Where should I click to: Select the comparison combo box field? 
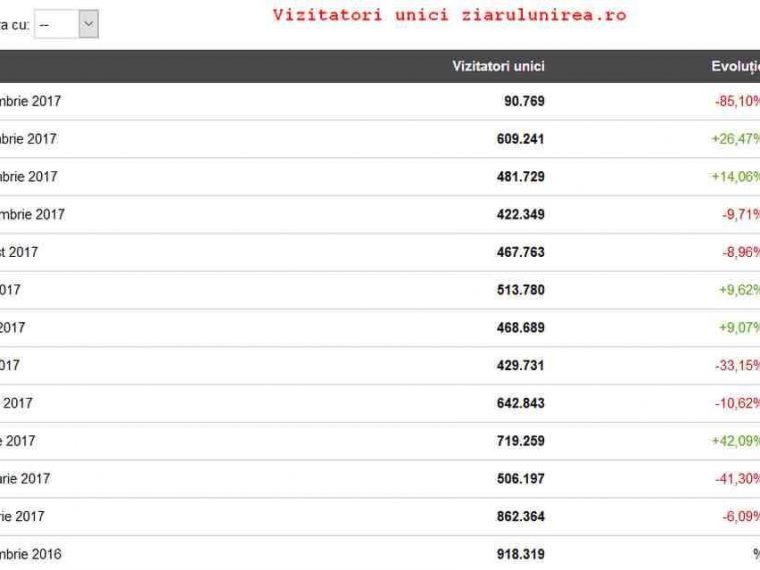(66, 24)
